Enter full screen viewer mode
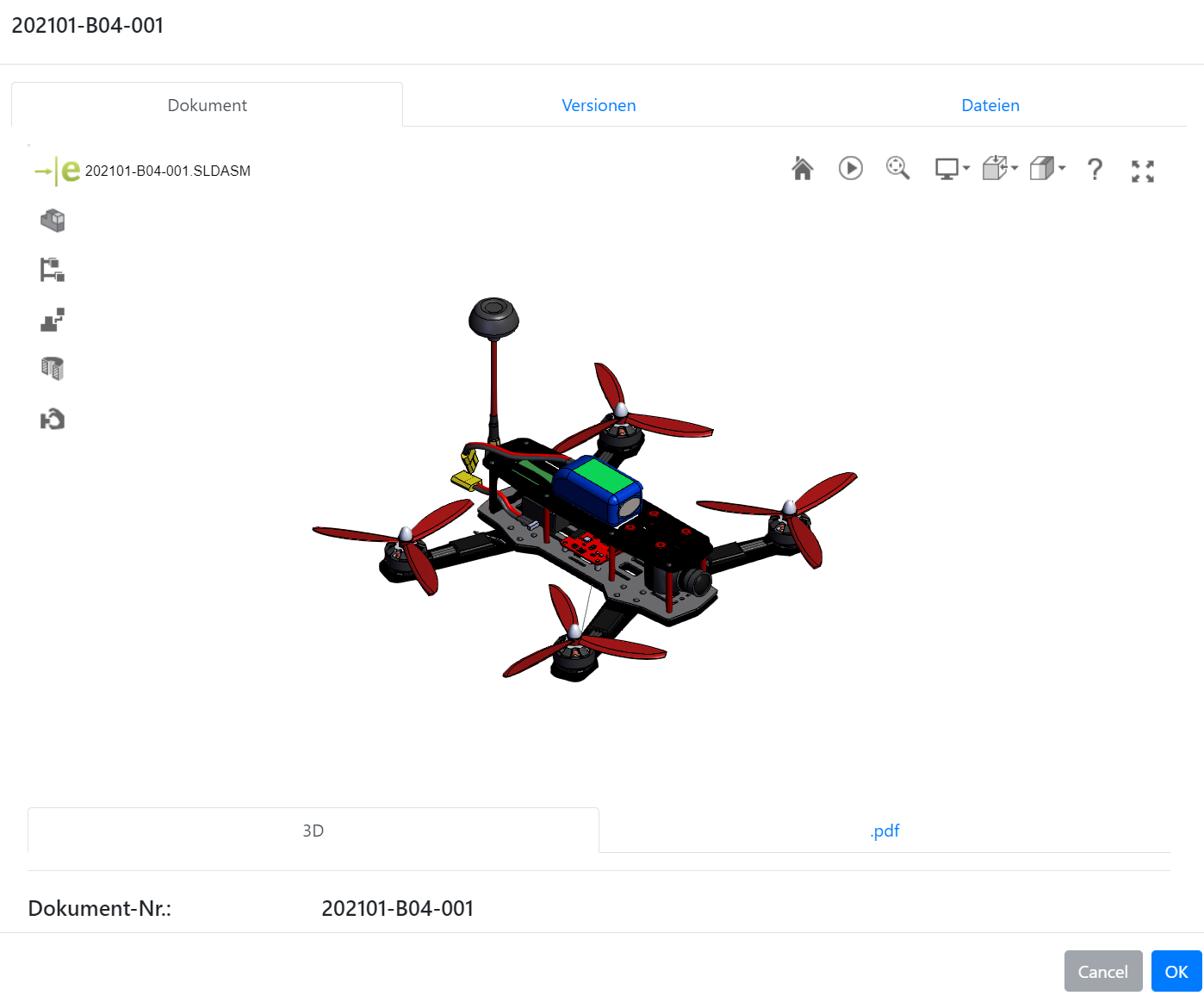The image size is (1204, 1002). pyautogui.click(x=1142, y=171)
